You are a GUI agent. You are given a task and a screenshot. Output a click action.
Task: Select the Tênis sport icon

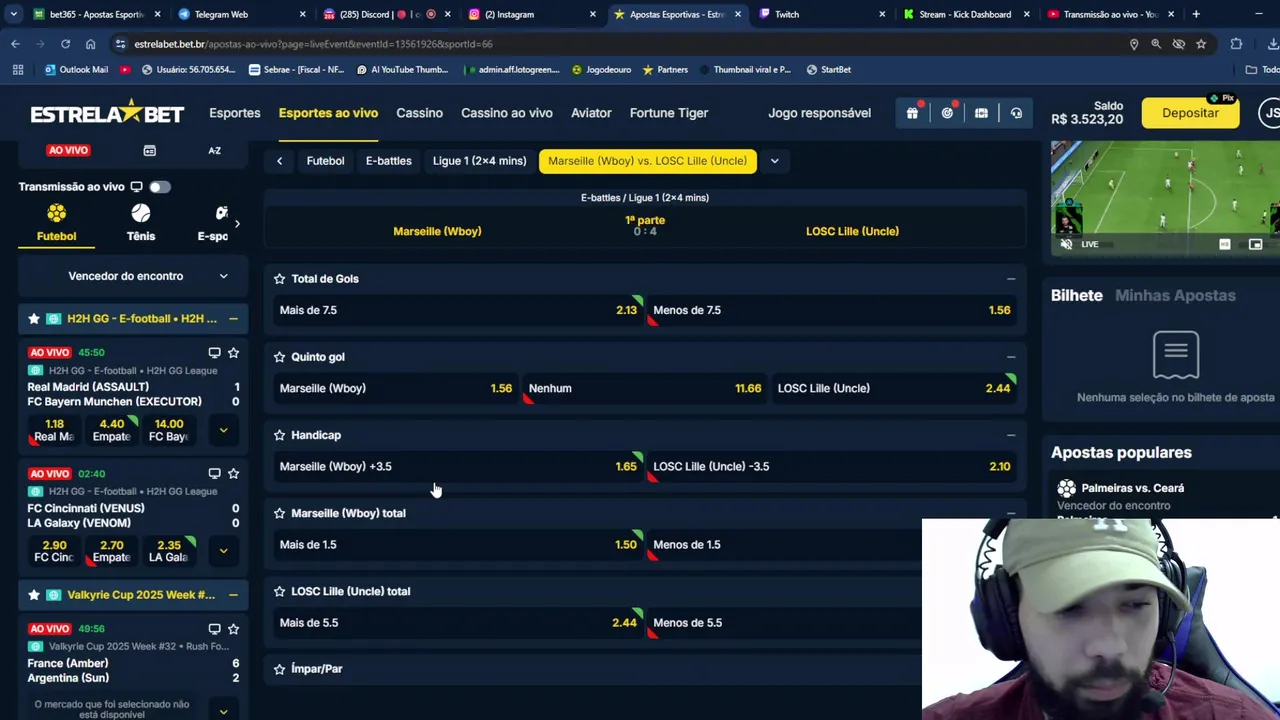point(141,222)
